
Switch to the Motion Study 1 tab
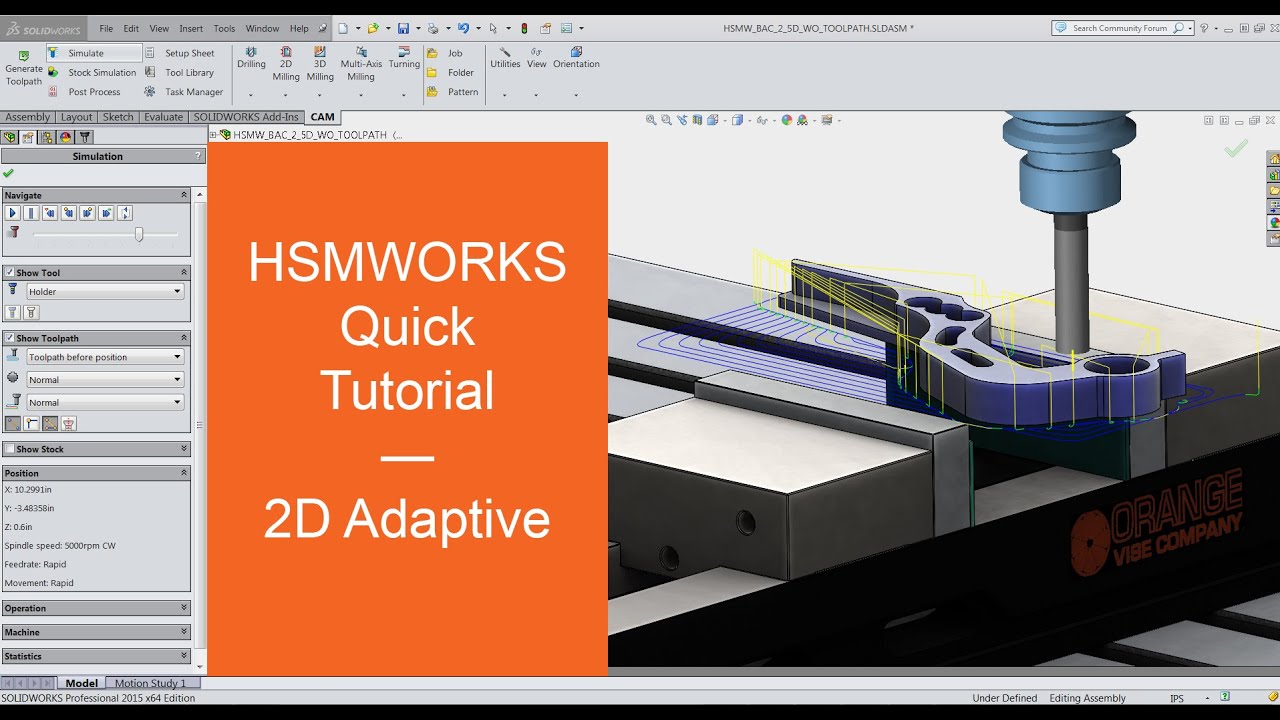tap(150, 683)
